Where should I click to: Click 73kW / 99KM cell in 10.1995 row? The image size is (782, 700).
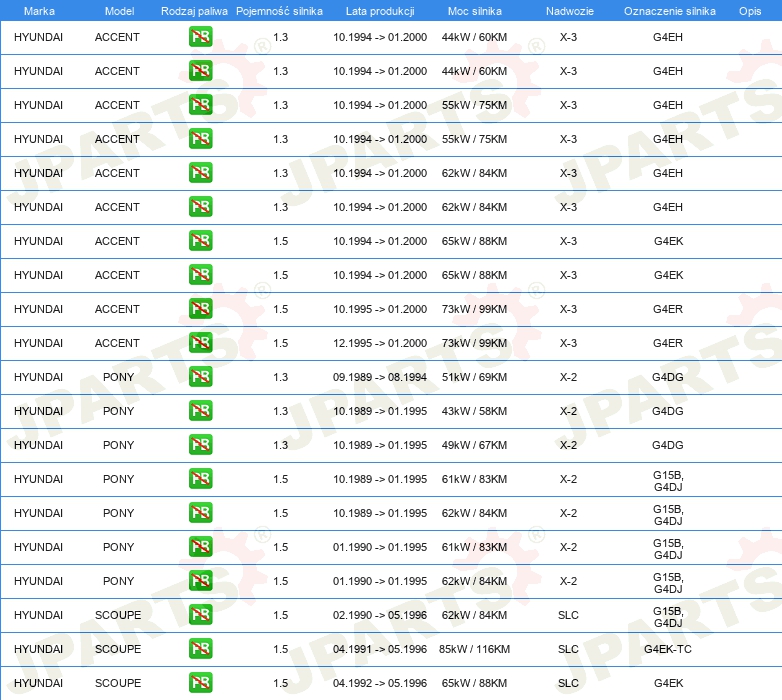coord(474,309)
